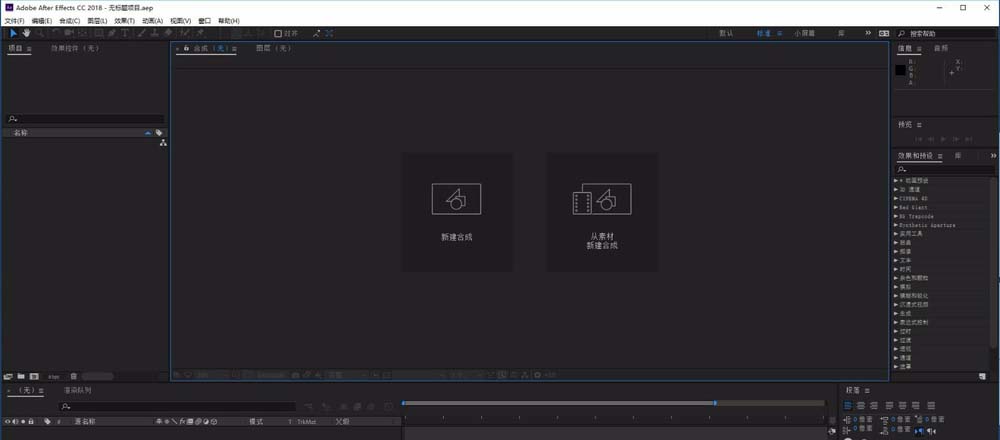
Task: Click the timeline work area bar
Action: coord(558,403)
